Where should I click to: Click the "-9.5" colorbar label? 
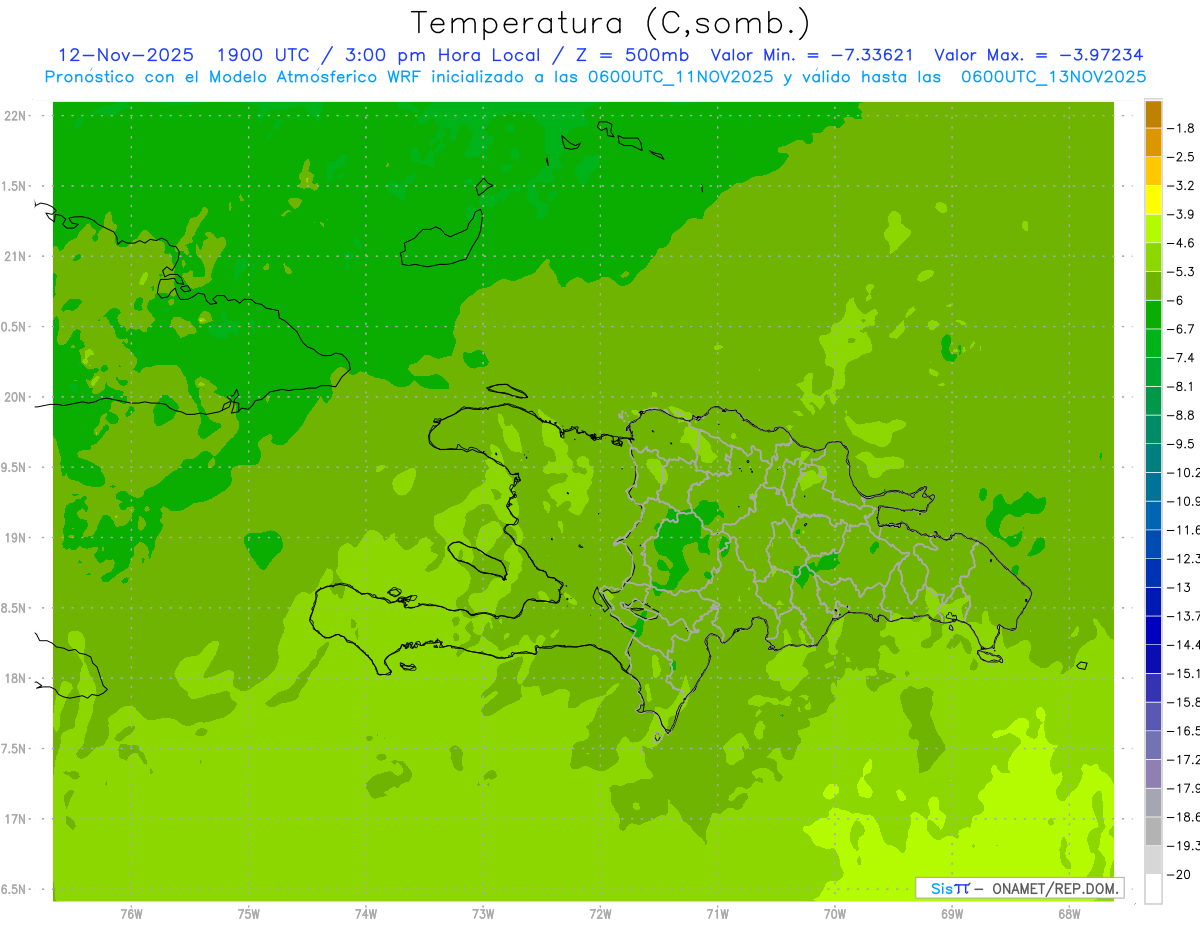1182,444
